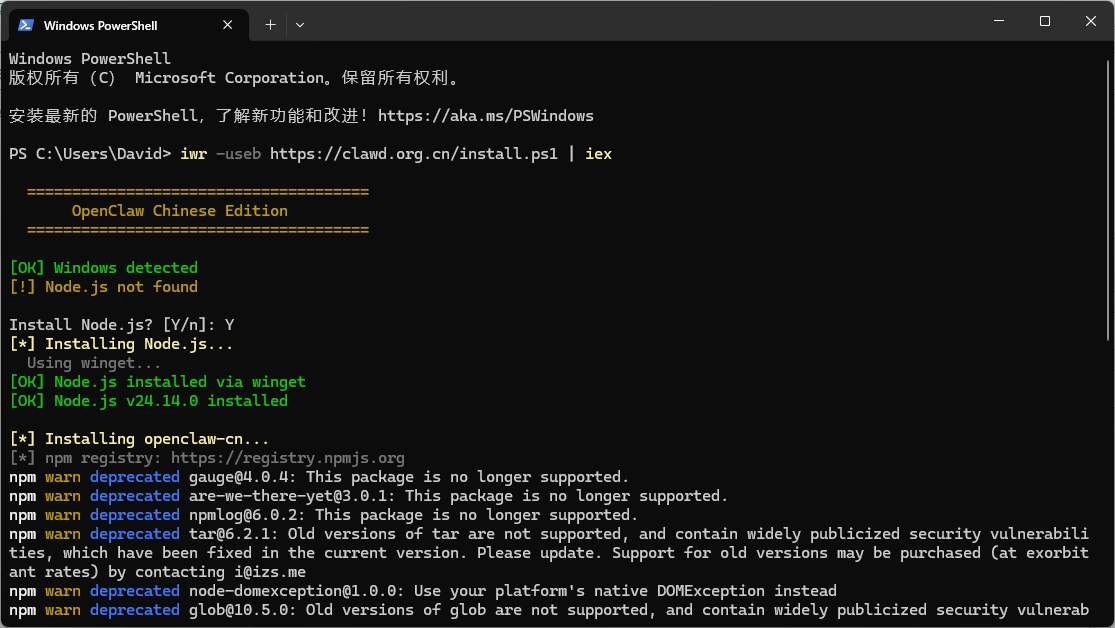Click the iwr command text
Screen dimensions: 1115x628
(x=194, y=154)
